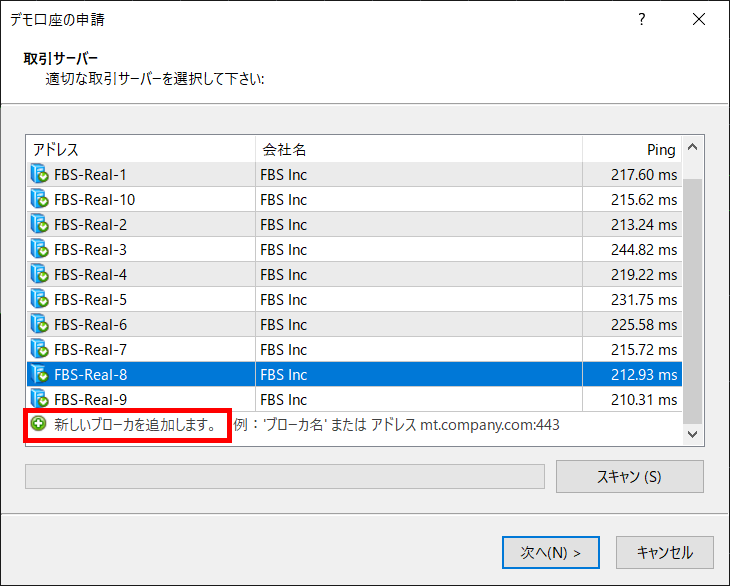Click the example text mt.company.com:443
The image size is (730, 586).
click(490, 425)
